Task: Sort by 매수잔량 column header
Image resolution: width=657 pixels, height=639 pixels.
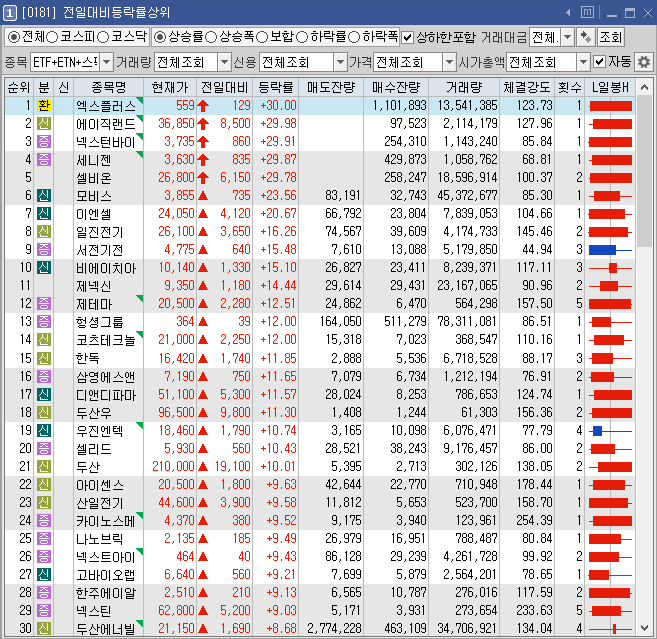Action: click(x=396, y=87)
